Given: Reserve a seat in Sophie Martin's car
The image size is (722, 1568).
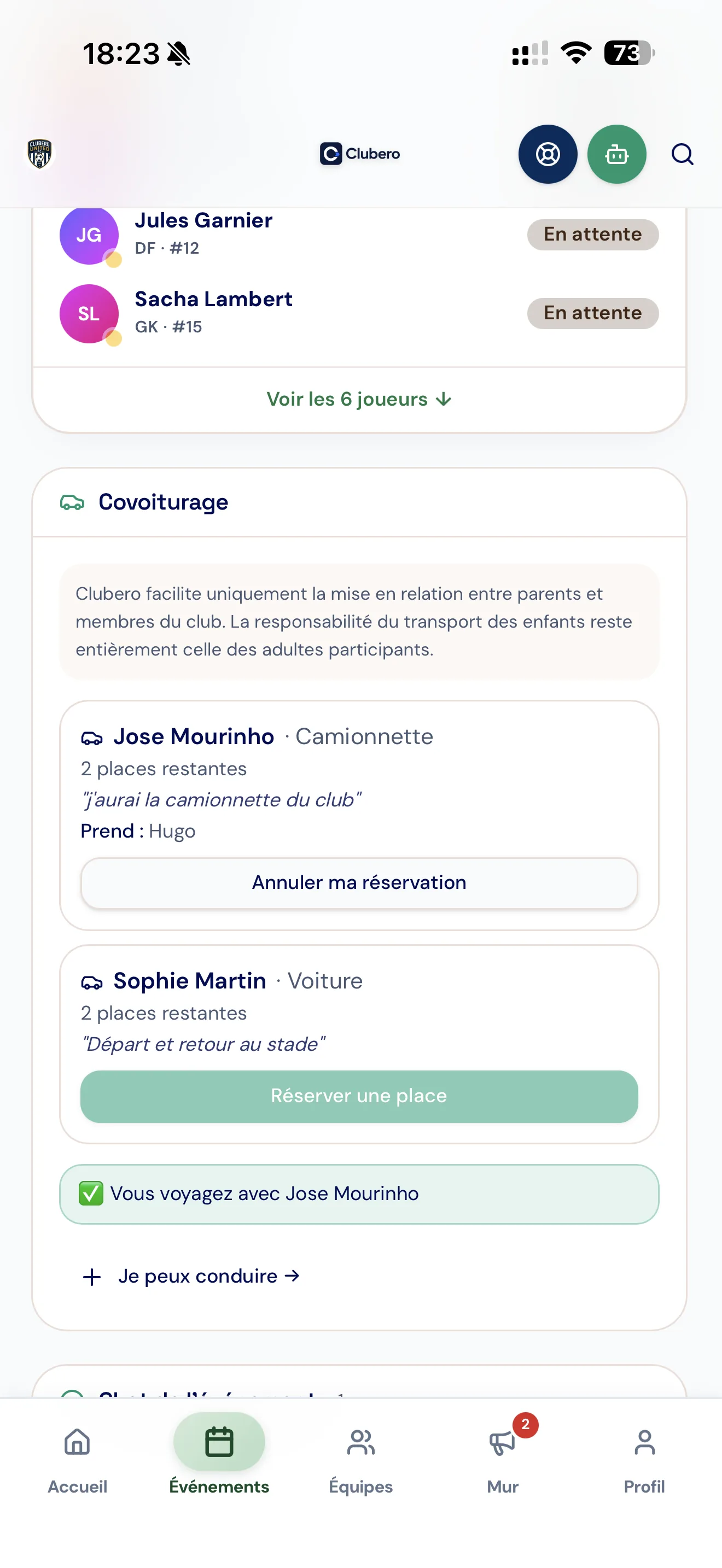Looking at the screenshot, I should coord(359,1096).
